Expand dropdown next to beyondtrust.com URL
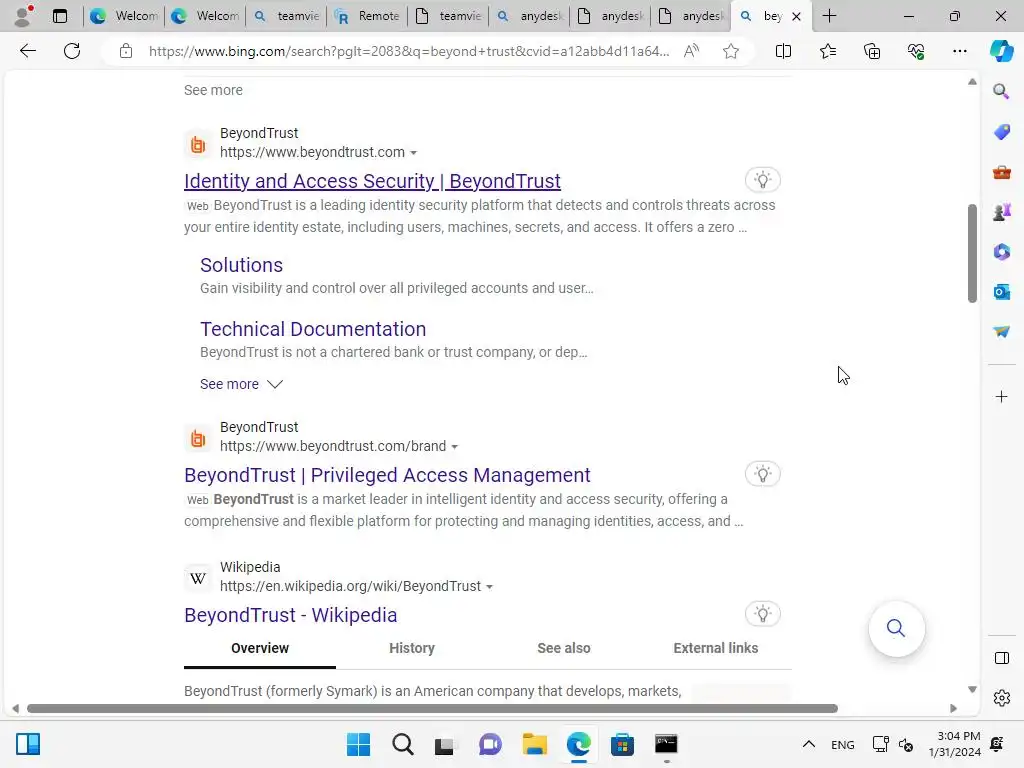This screenshot has width=1024, height=768. [x=413, y=153]
